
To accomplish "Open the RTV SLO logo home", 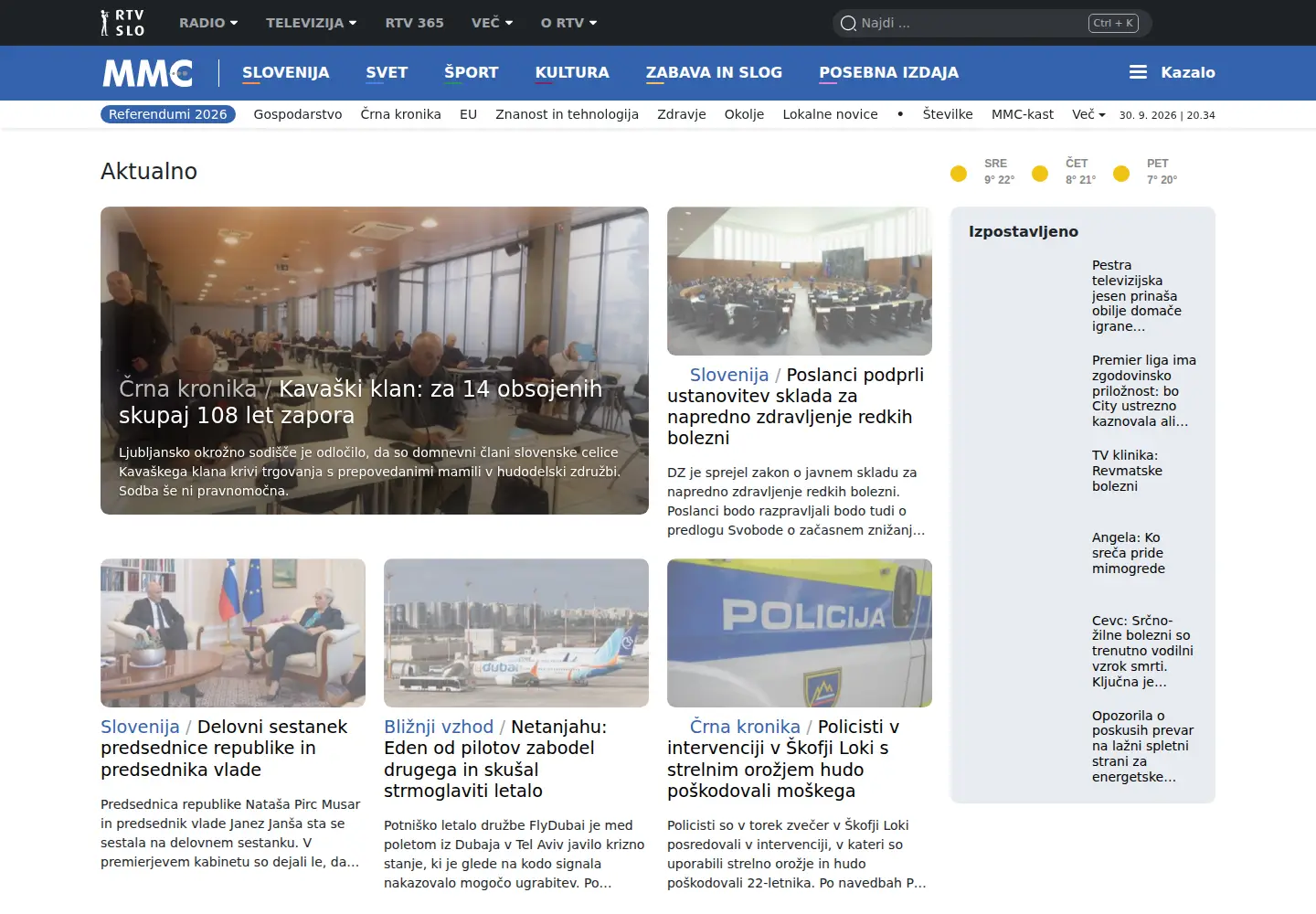I will (x=122, y=23).
